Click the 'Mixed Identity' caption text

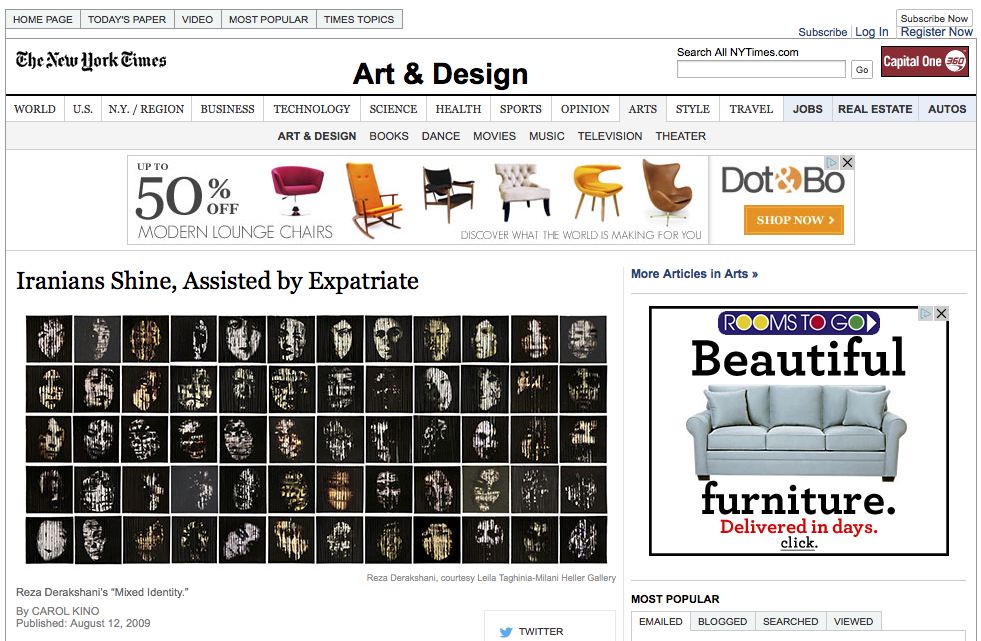(102, 592)
